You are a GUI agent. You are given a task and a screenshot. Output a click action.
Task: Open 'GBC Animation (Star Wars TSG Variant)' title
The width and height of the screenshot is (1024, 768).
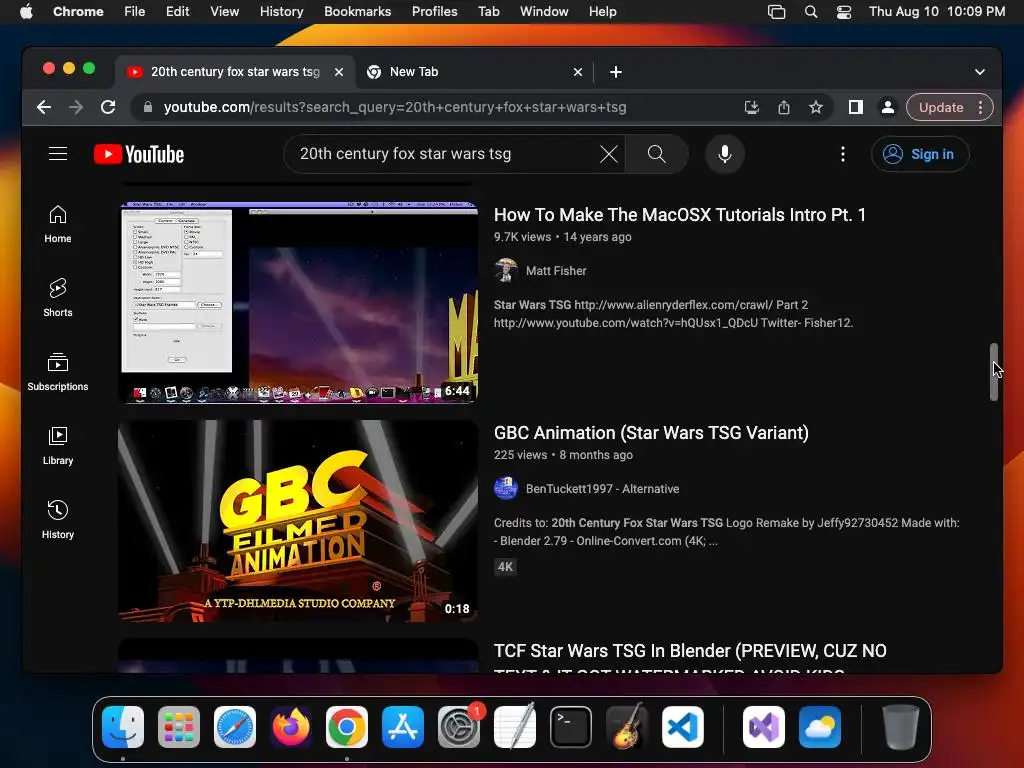[651, 433]
